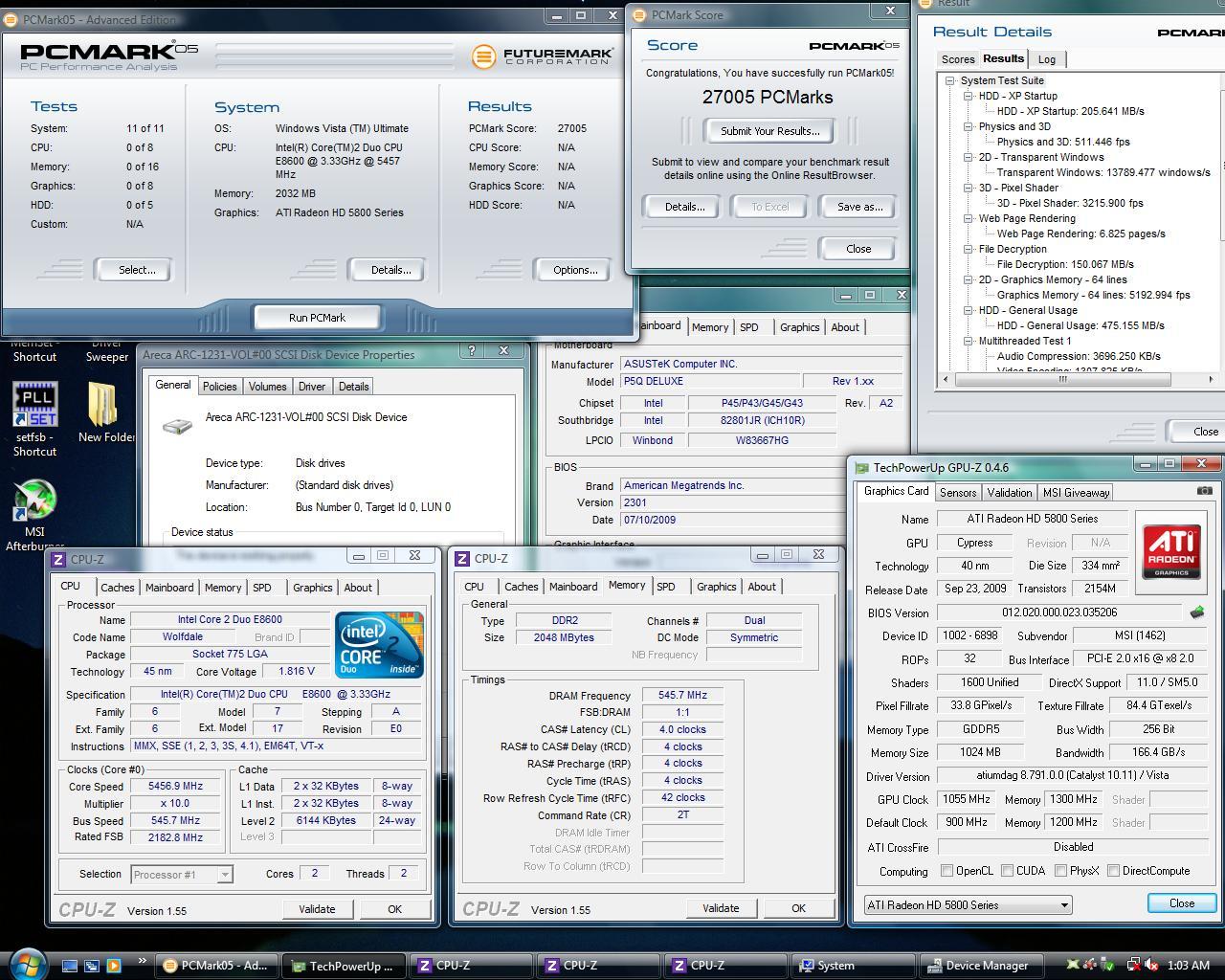Click the help question mark in Areca Properties

click(x=472, y=351)
